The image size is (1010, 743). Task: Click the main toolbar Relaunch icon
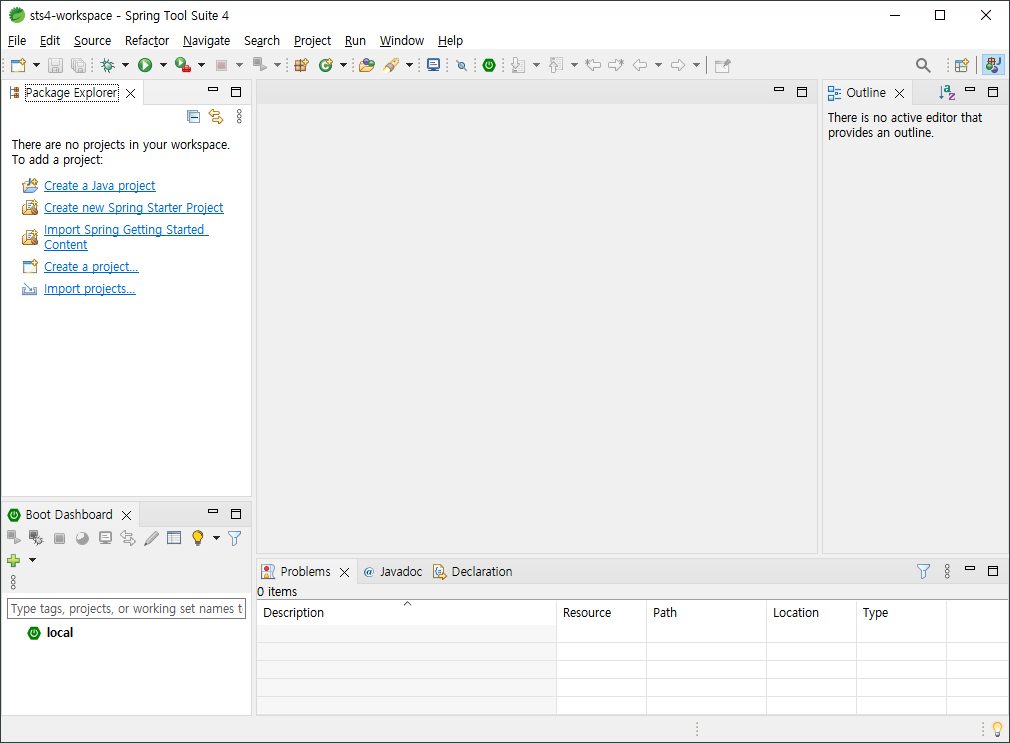[x=260, y=64]
